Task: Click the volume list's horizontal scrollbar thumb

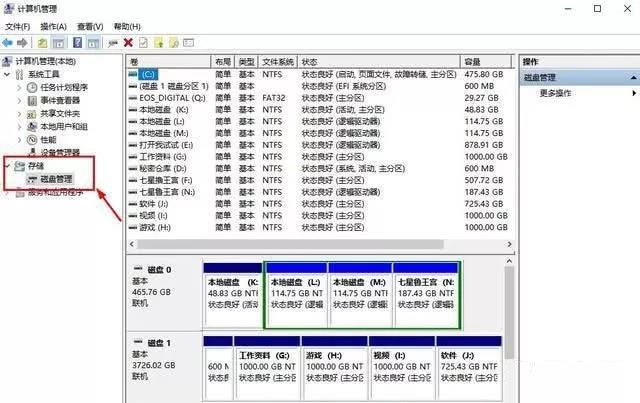Action: [290, 244]
